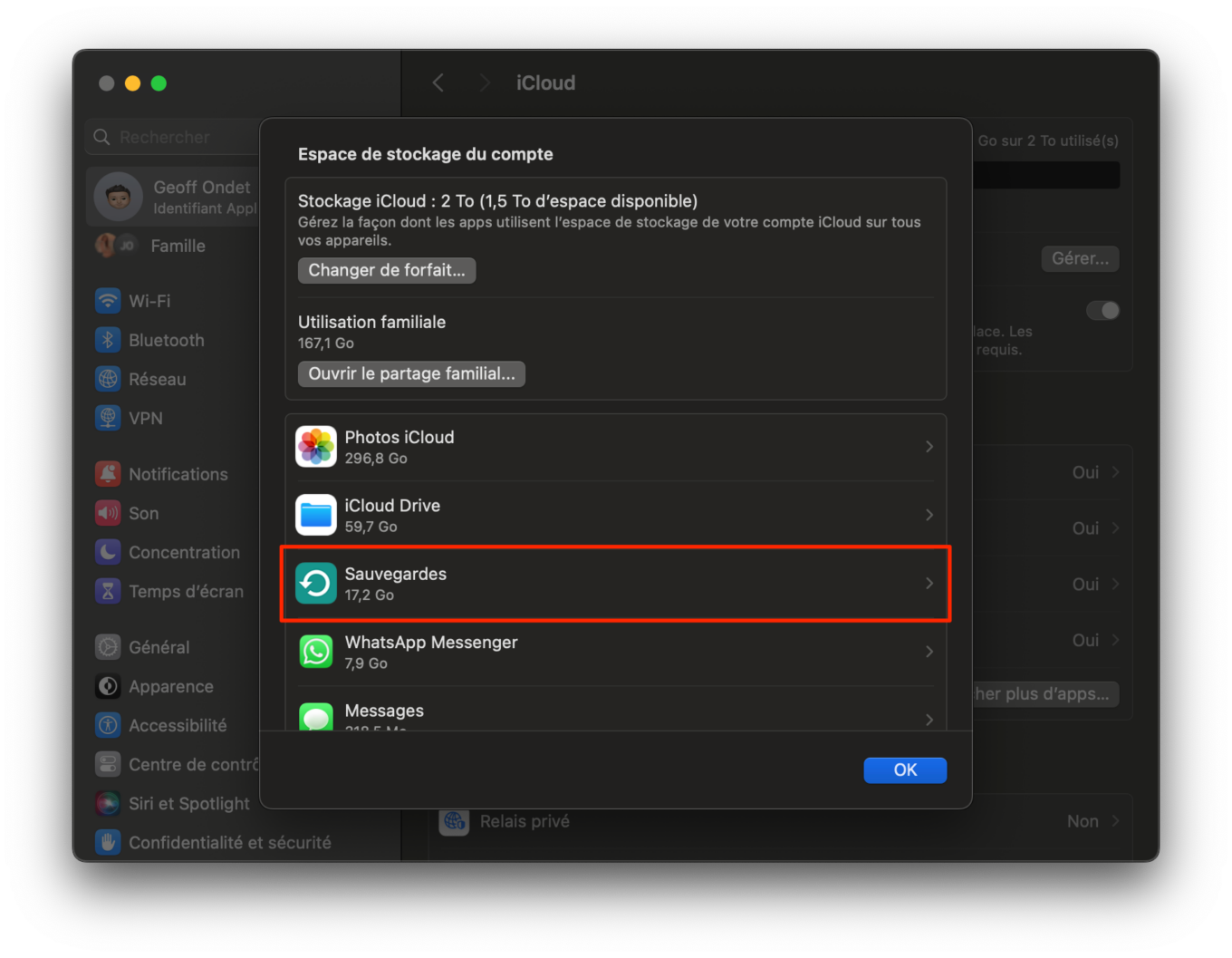The width and height of the screenshot is (1232, 958).
Task: Click Espace de stockage du compte title
Action: [x=426, y=154]
